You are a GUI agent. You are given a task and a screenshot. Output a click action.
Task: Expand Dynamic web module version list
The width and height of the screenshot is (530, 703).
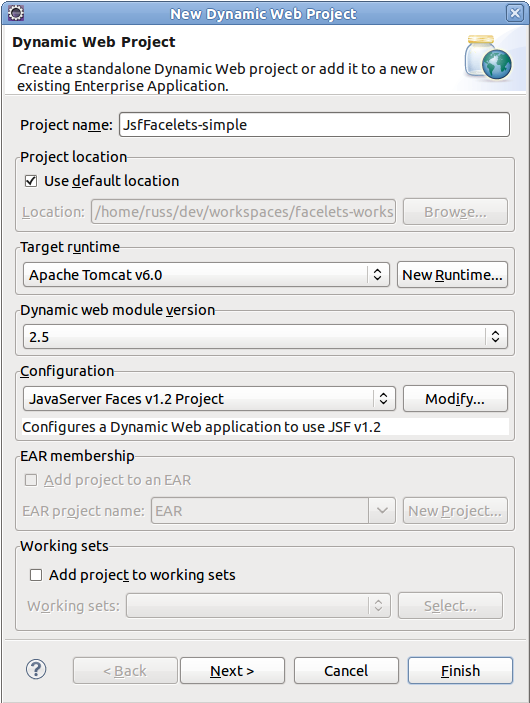pos(265,336)
